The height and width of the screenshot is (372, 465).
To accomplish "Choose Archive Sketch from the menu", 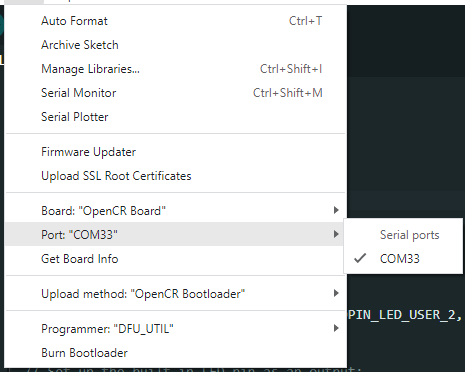I will (x=175, y=45).
